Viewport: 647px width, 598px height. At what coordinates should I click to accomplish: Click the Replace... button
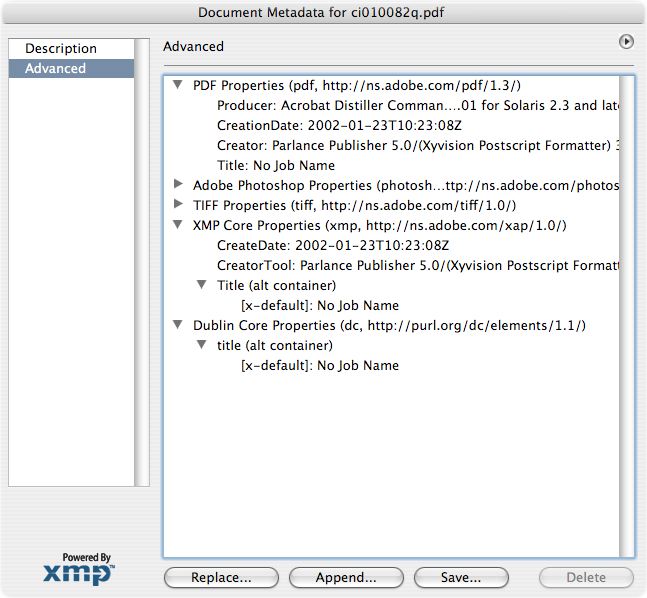[221, 577]
